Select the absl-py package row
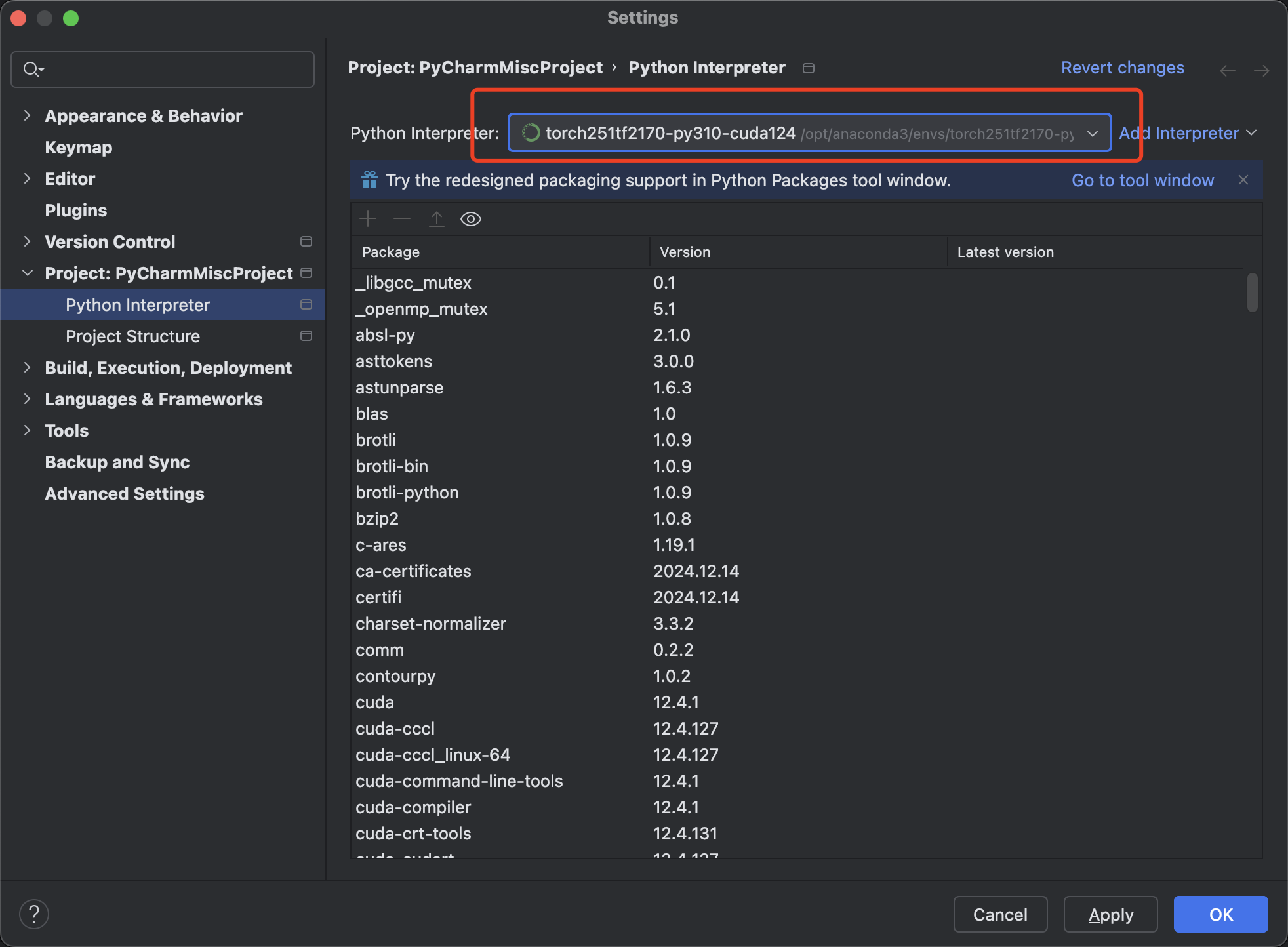1288x947 pixels. pos(797,335)
